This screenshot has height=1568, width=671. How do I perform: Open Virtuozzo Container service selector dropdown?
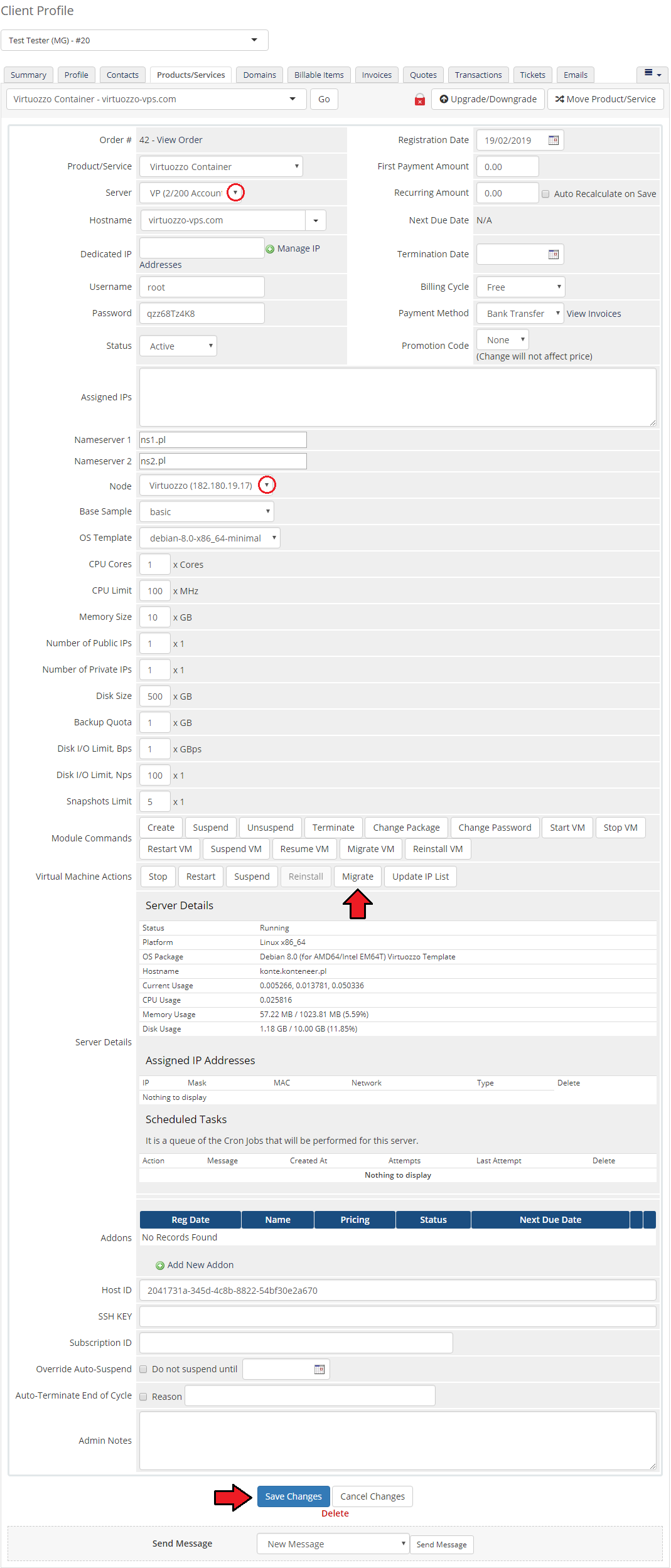coord(156,99)
